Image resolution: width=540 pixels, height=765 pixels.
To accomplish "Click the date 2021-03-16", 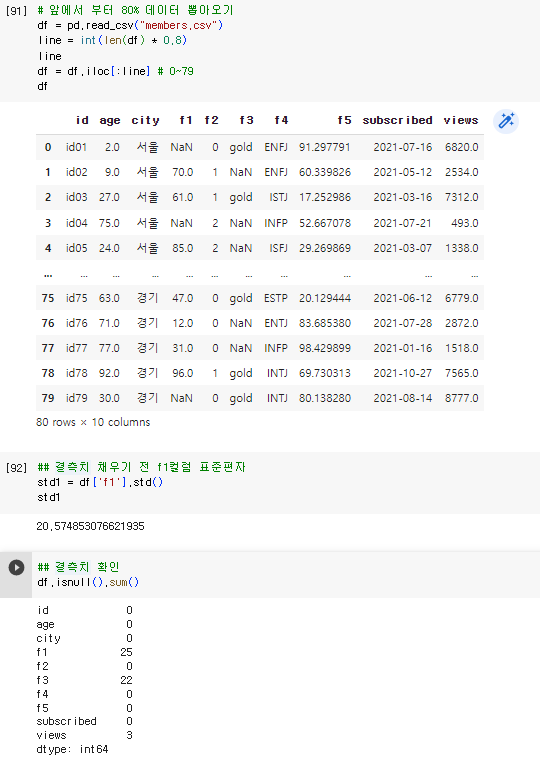I will (x=402, y=198).
